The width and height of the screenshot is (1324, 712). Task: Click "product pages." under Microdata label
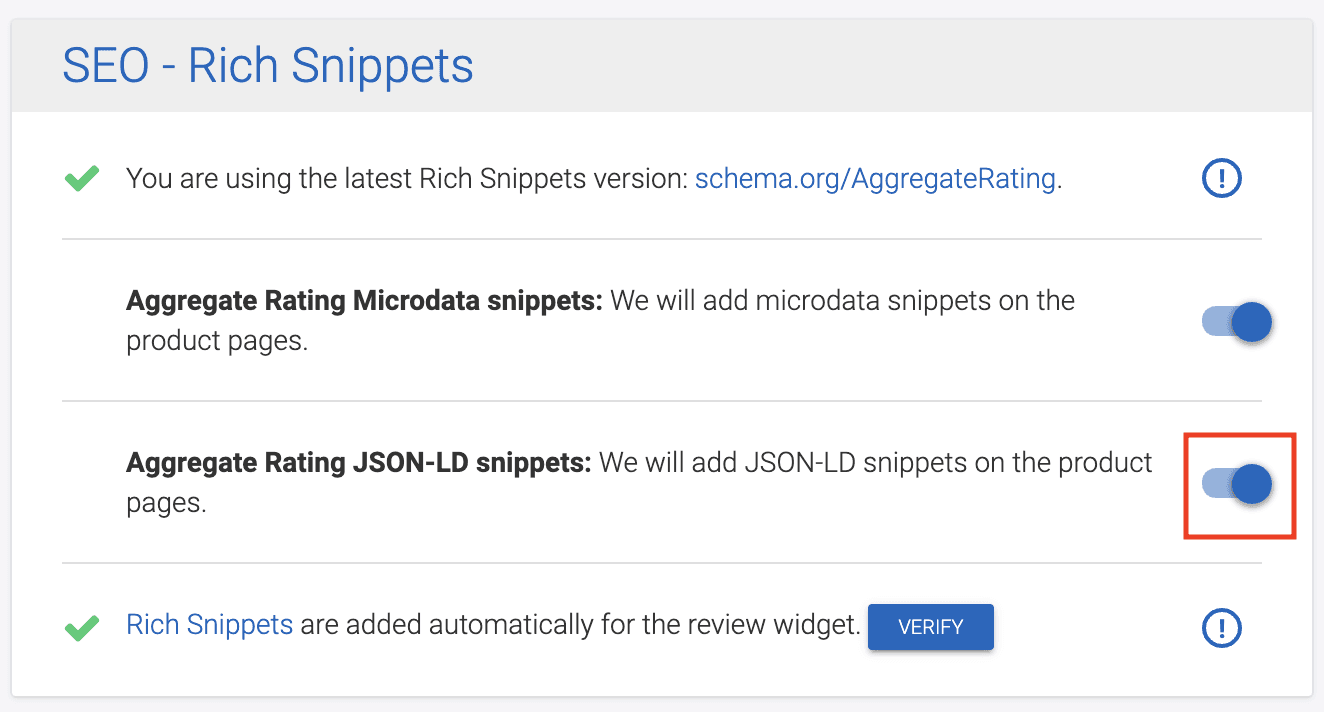click(216, 341)
